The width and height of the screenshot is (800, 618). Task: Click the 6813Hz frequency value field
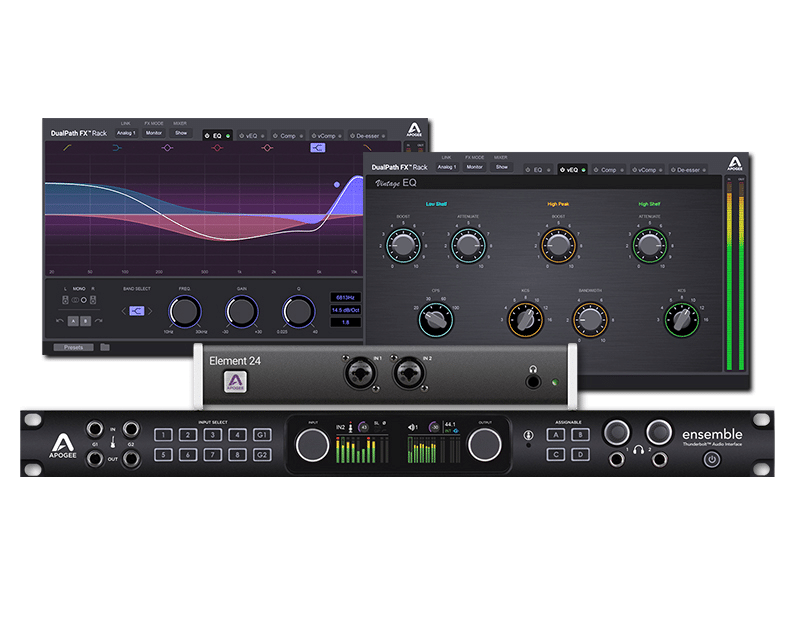click(345, 298)
